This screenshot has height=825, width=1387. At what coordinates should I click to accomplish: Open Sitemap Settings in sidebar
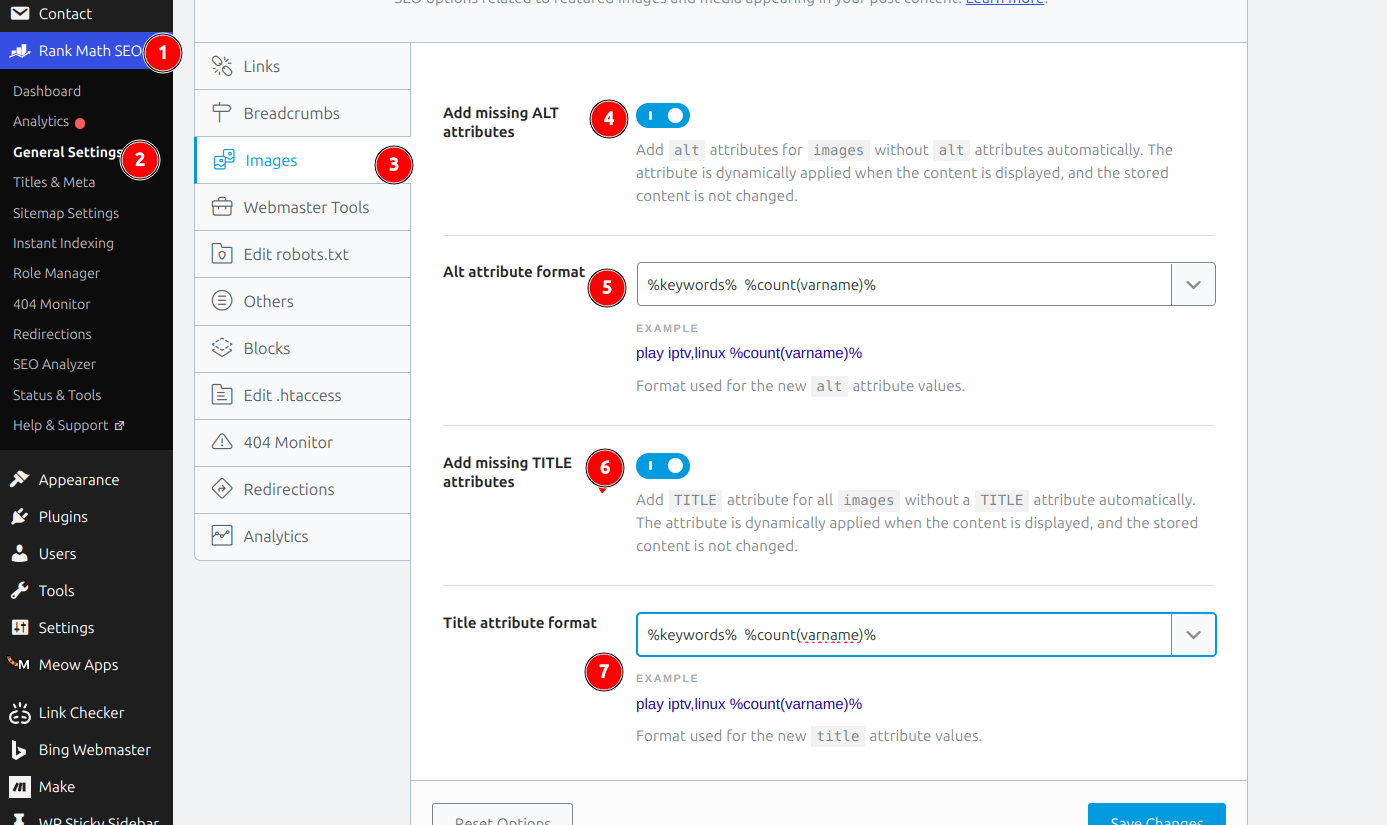66,213
